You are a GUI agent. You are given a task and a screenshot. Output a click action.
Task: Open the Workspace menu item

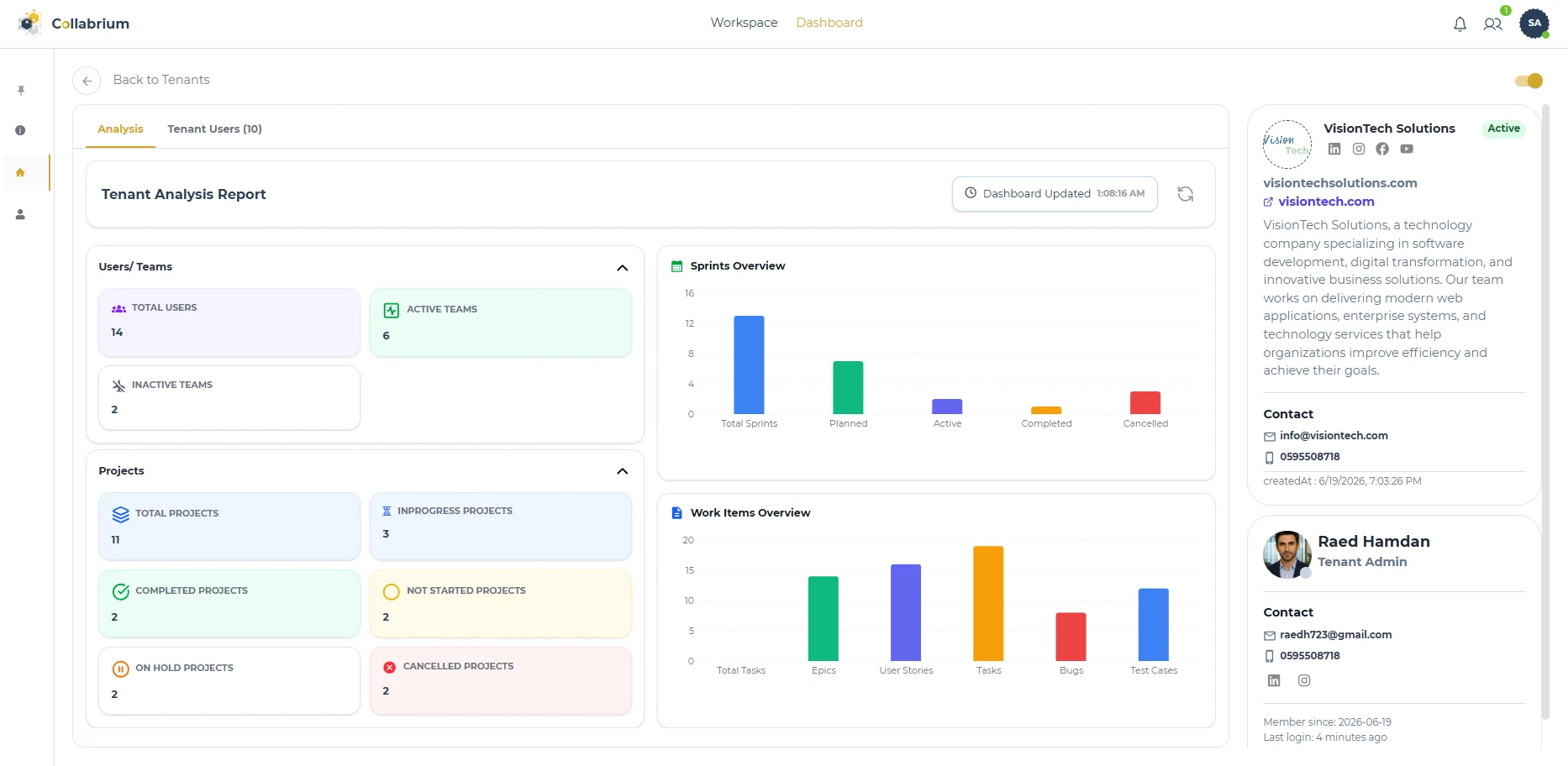tap(744, 23)
